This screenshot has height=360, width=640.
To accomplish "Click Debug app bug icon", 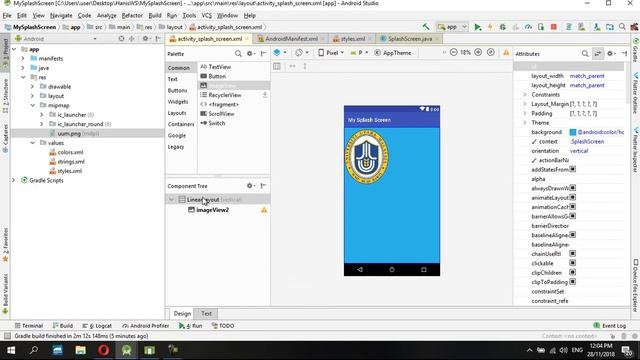I will coord(502,27).
